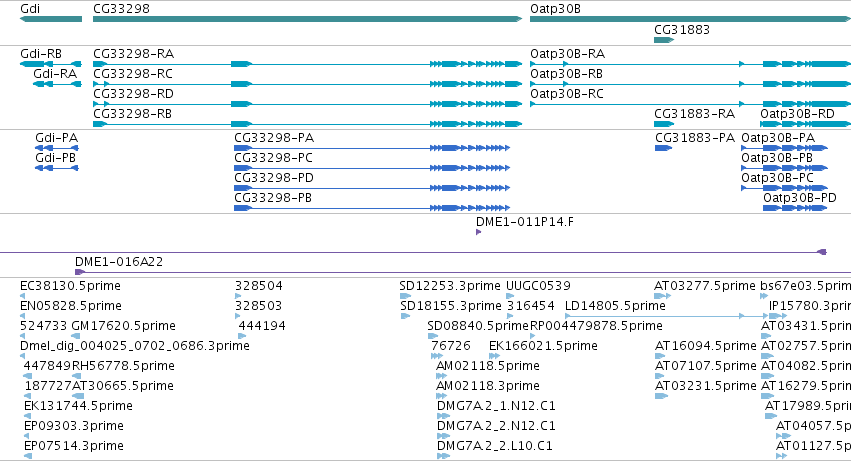Select DMG7A.2_2.L10.C1 feature
851x461 pixels.
[494, 447]
